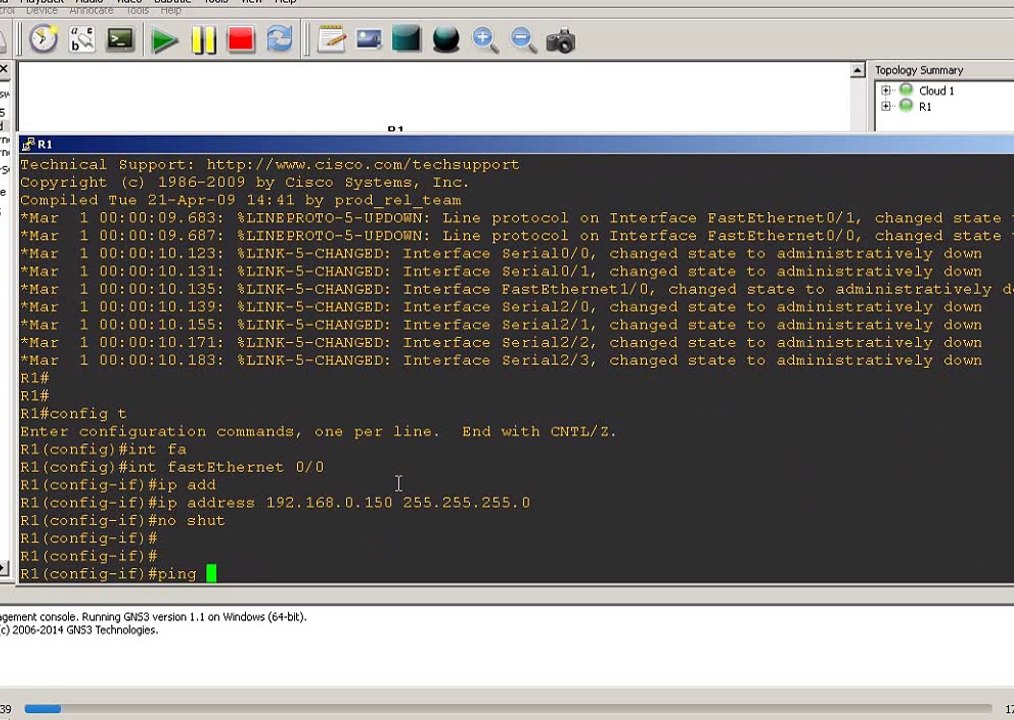Click the snapshot clock icon in toolbar
1014x720 pixels.
pyautogui.click(x=43, y=39)
